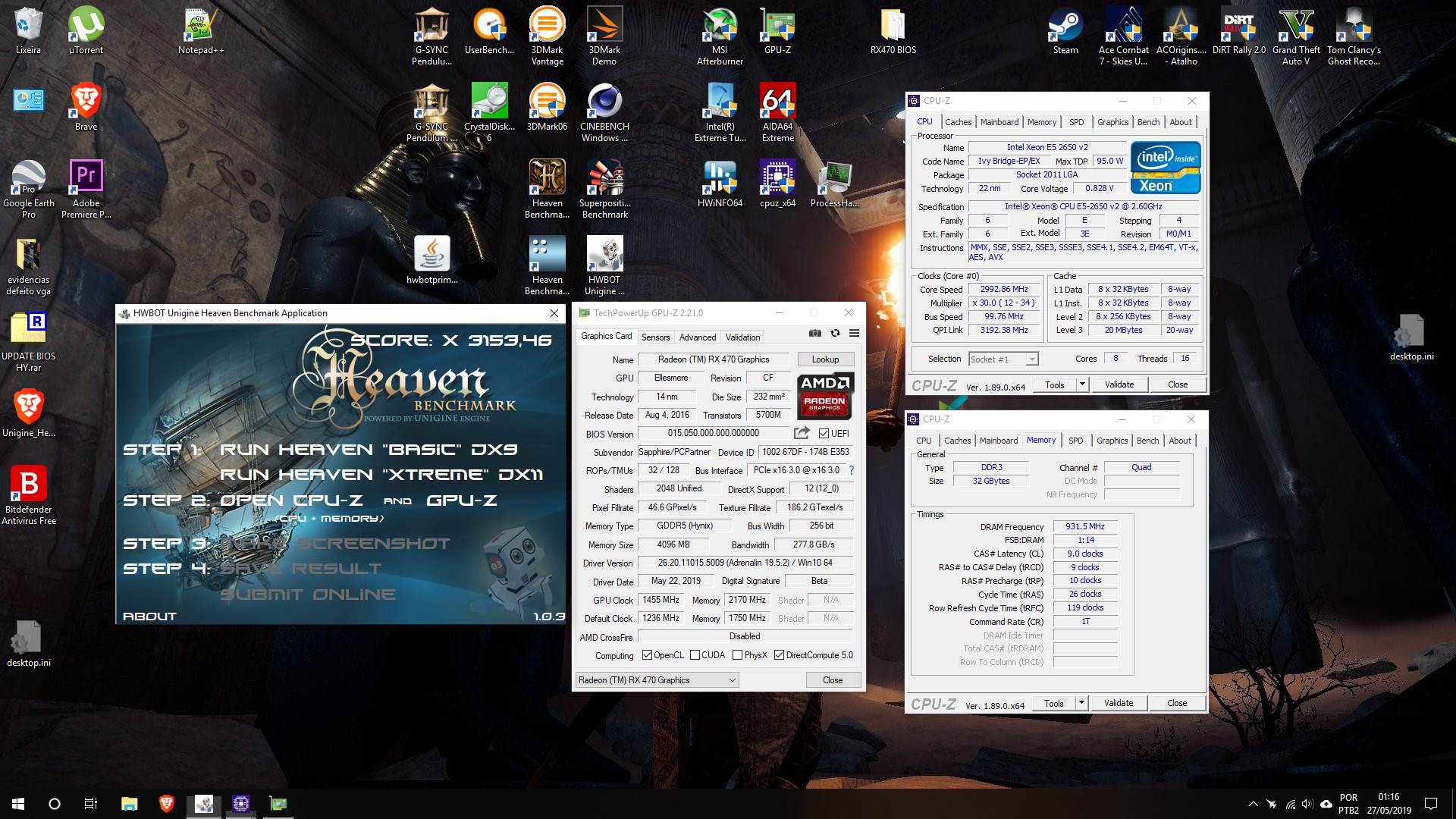Launch MSI Afterburner from desktop
This screenshot has height=819, width=1456.
(x=720, y=36)
